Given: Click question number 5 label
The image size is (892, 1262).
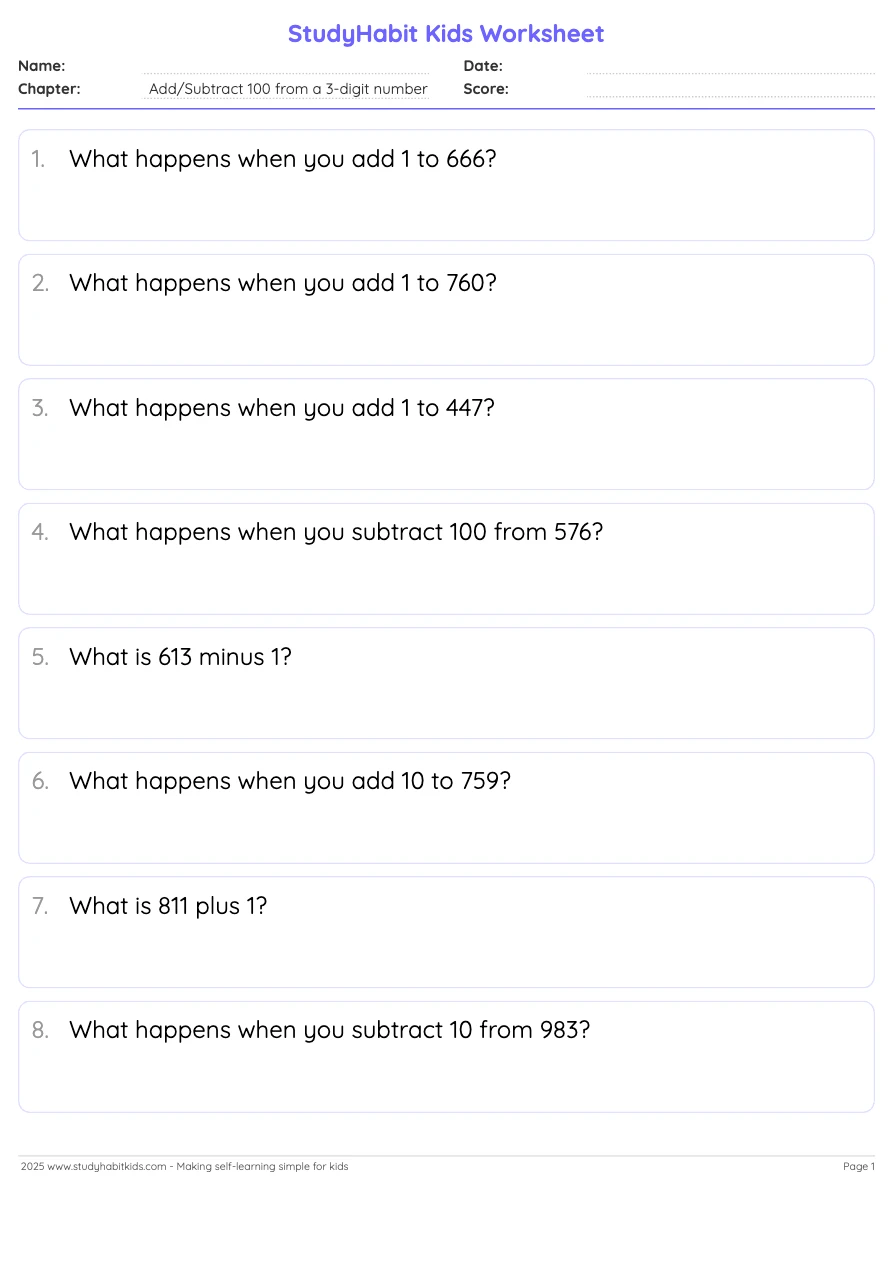Looking at the screenshot, I should click(x=40, y=657).
